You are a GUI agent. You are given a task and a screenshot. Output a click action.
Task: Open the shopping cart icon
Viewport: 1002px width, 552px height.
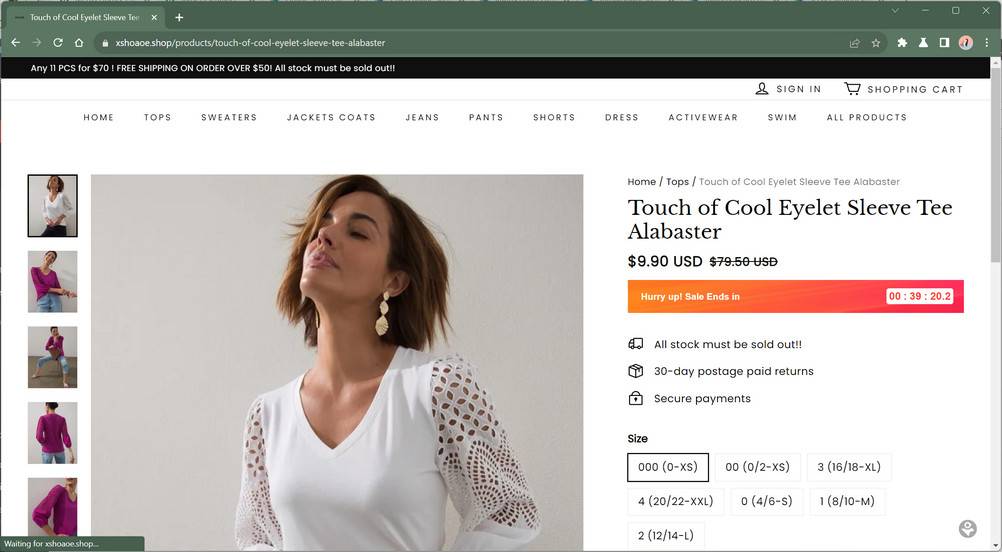pos(852,89)
